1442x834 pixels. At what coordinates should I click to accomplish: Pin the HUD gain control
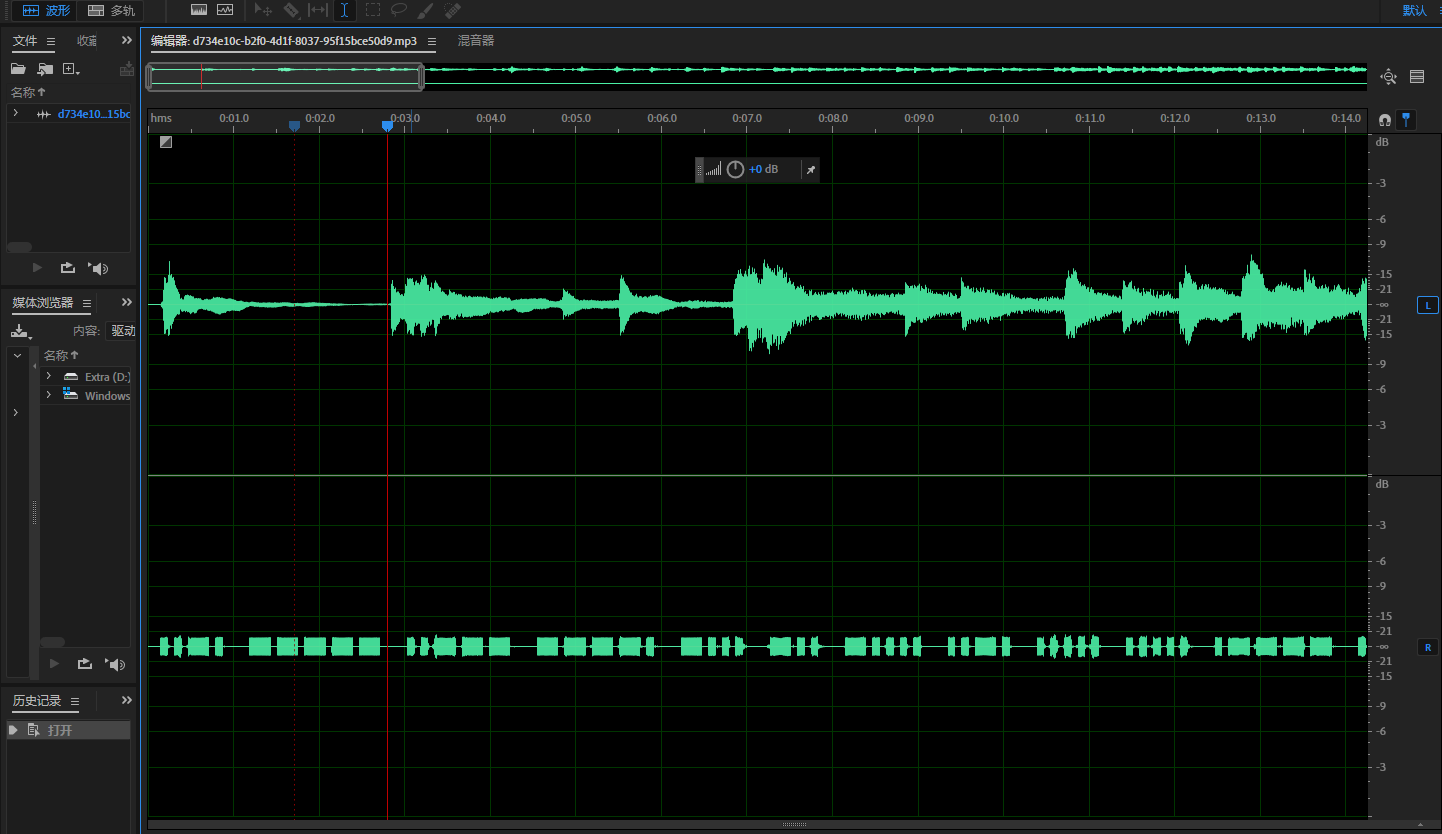tap(811, 170)
